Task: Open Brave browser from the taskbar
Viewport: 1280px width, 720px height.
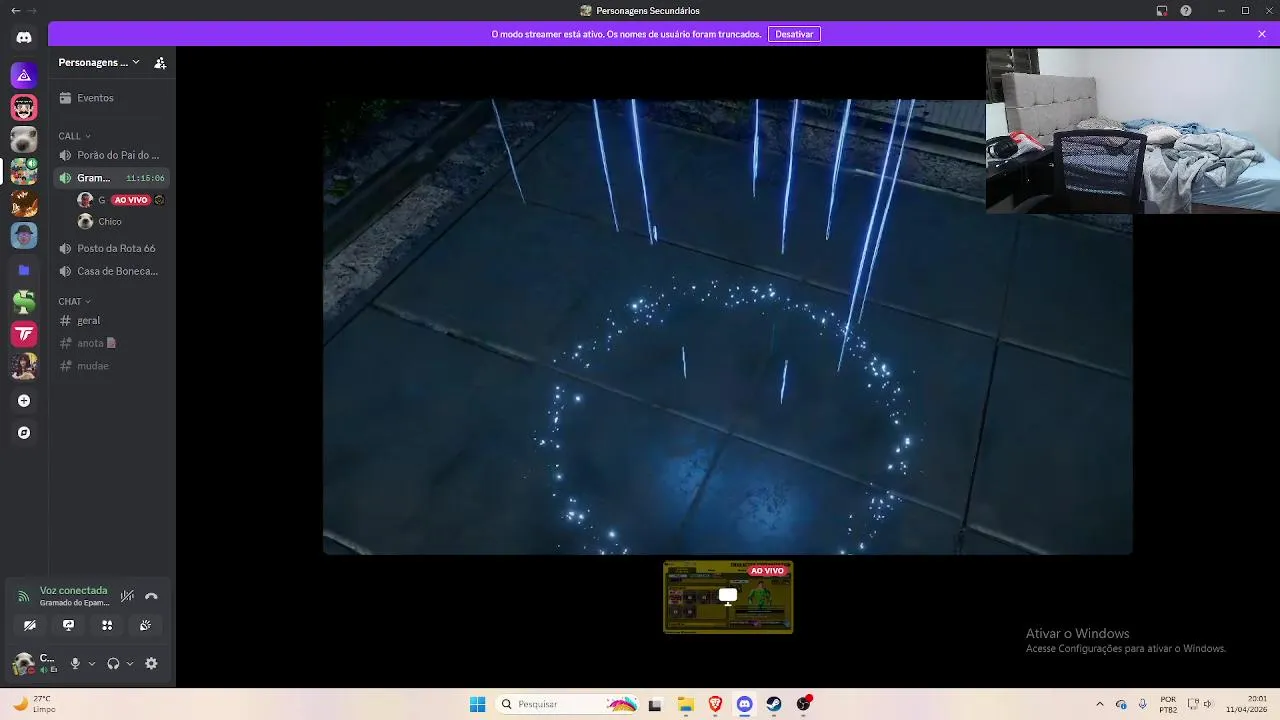Action: tap(715, 704)
